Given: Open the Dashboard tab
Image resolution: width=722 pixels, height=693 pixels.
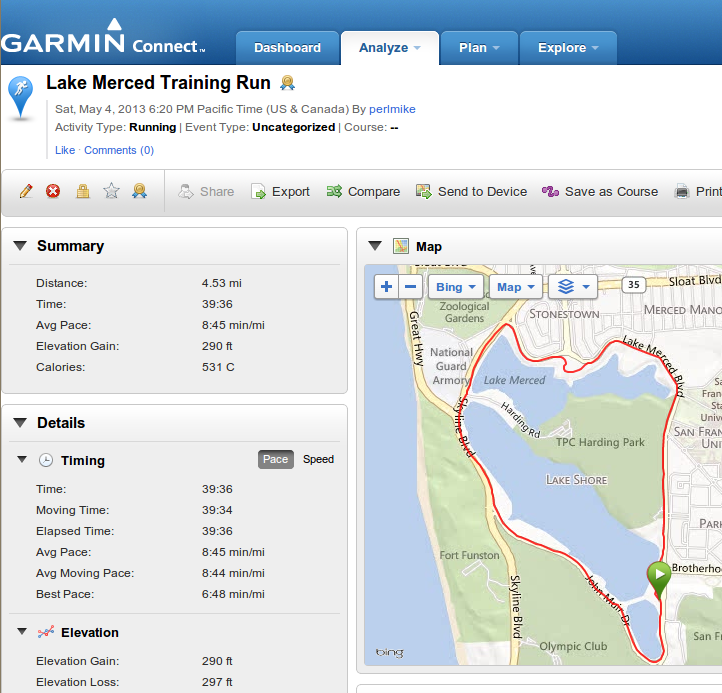Looking at the screenshot, I should 287,48.
